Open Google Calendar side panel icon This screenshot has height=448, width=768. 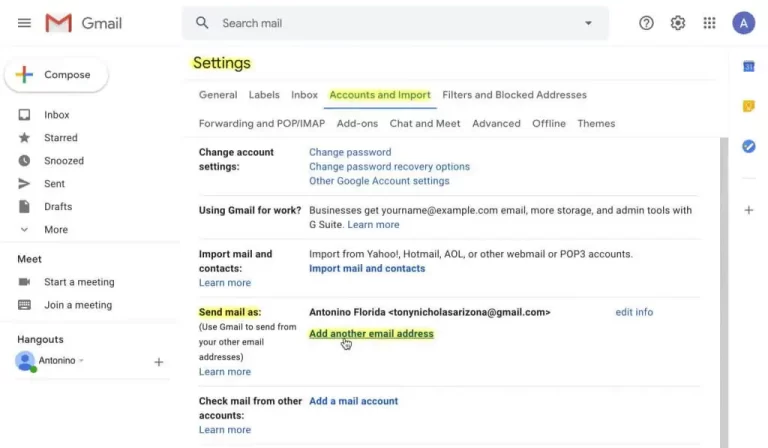[x=748, y=66]
